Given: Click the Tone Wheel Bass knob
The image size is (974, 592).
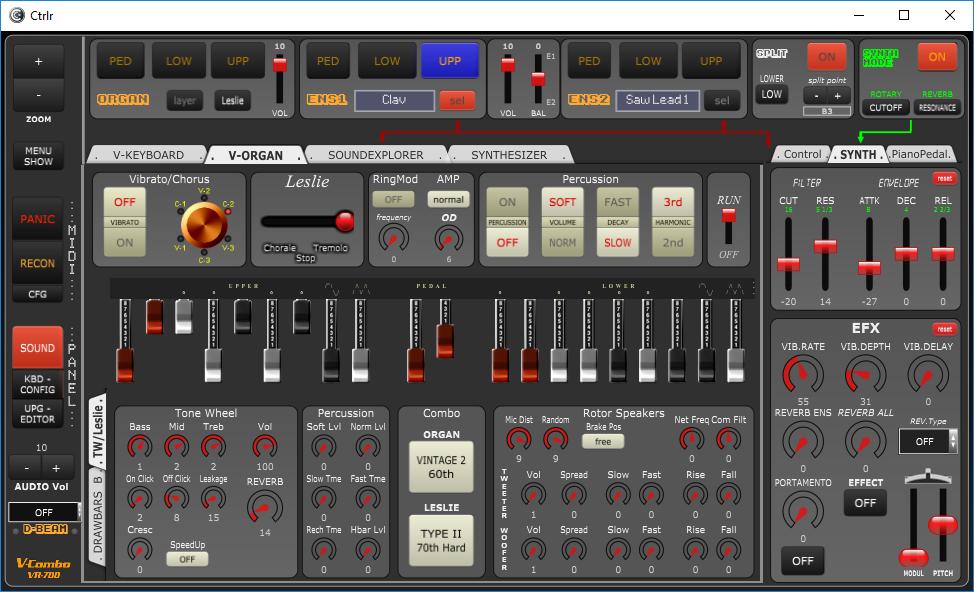Looking at the screenshot, I should [140, 446].
